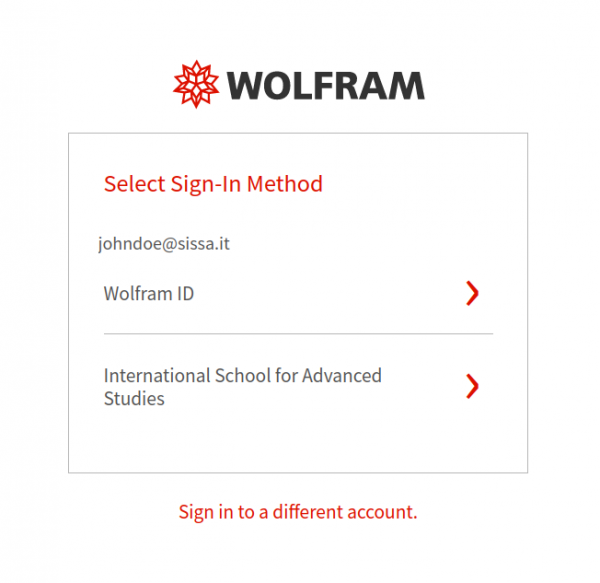Click the Select Sign-In Method heading
Viewport: 600px width, 583px height.
tap(213, 184)
